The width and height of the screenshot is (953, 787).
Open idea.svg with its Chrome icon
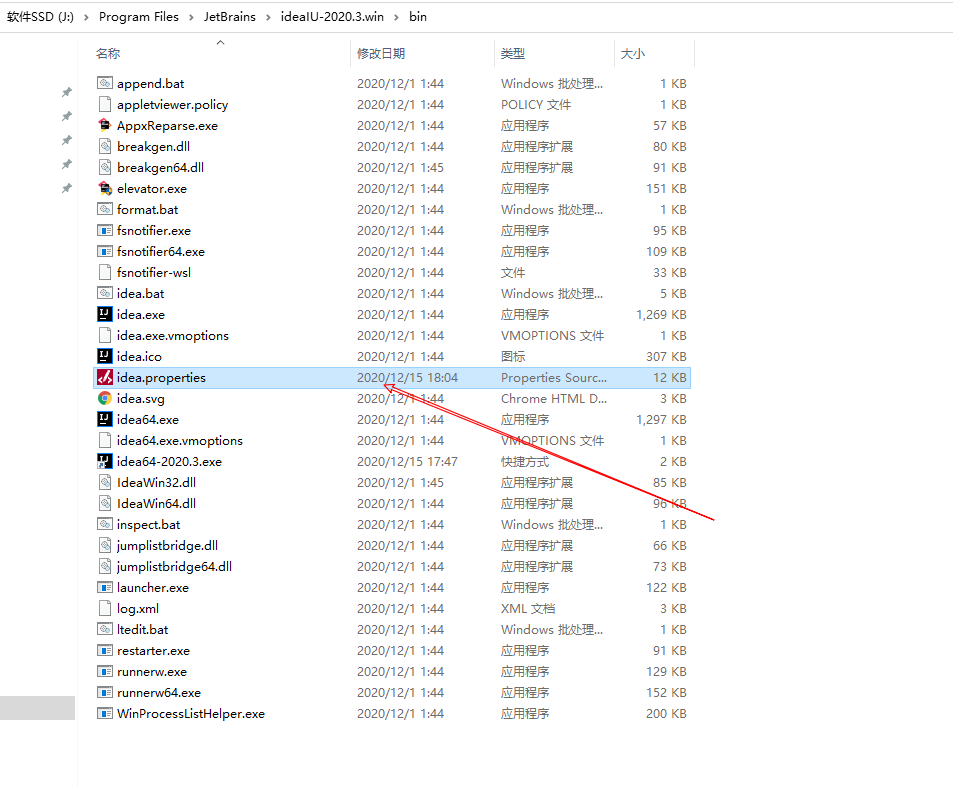tap(106, 398)
